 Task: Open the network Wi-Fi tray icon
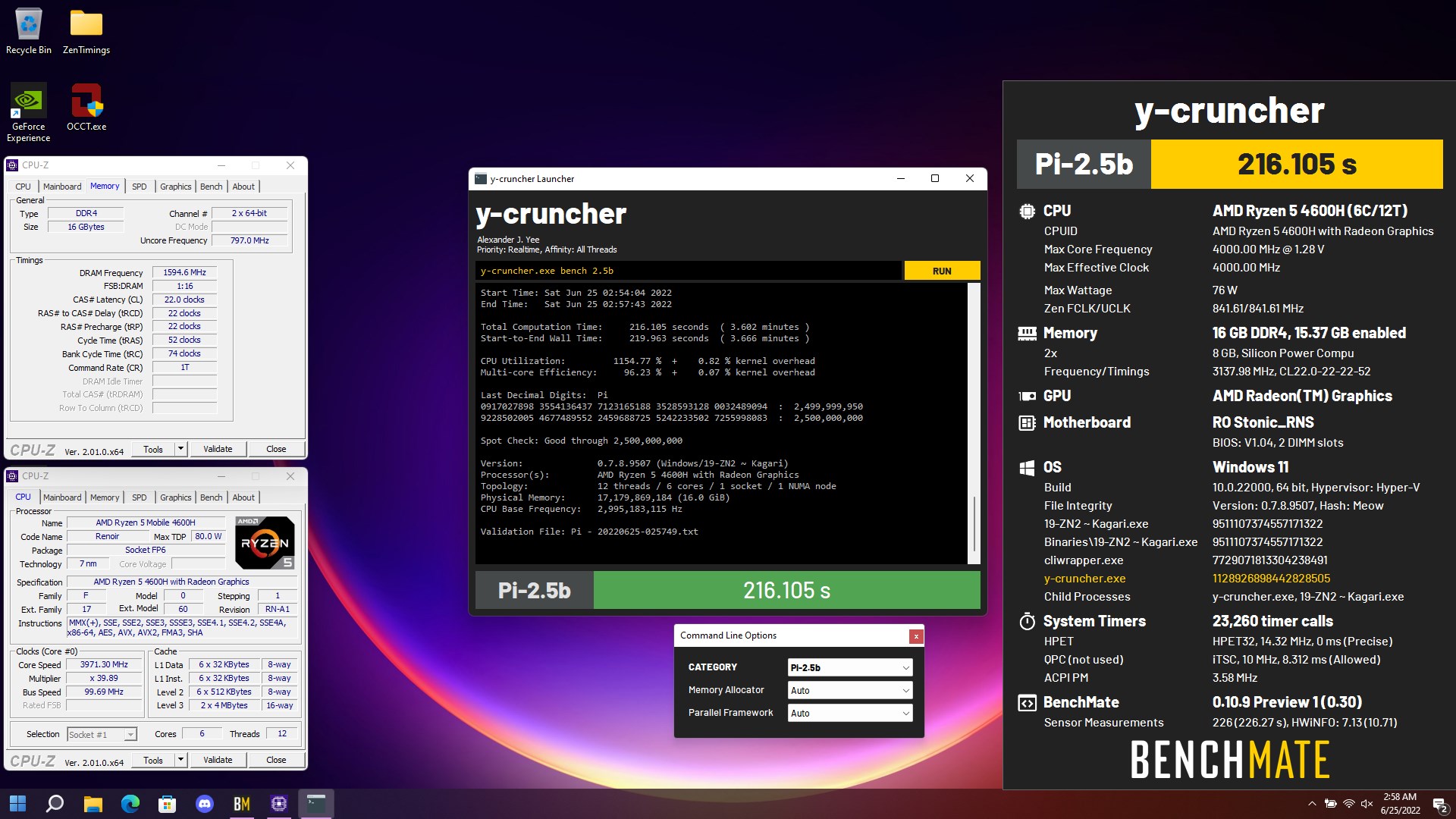1348,804
